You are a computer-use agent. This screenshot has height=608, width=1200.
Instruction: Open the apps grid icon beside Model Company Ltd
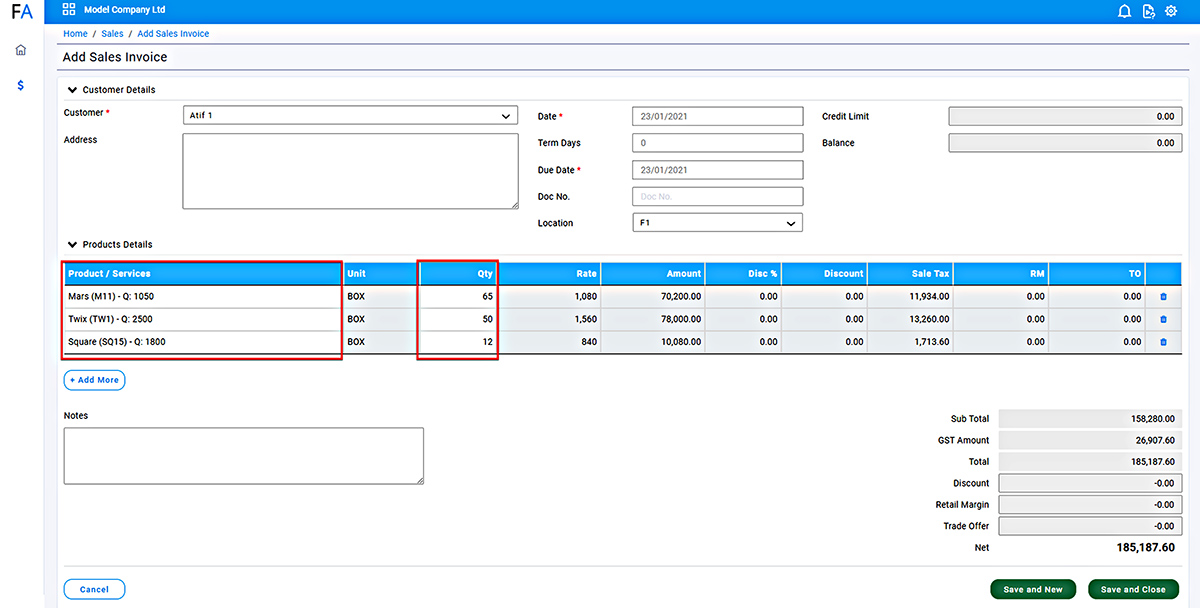point(69,10)
